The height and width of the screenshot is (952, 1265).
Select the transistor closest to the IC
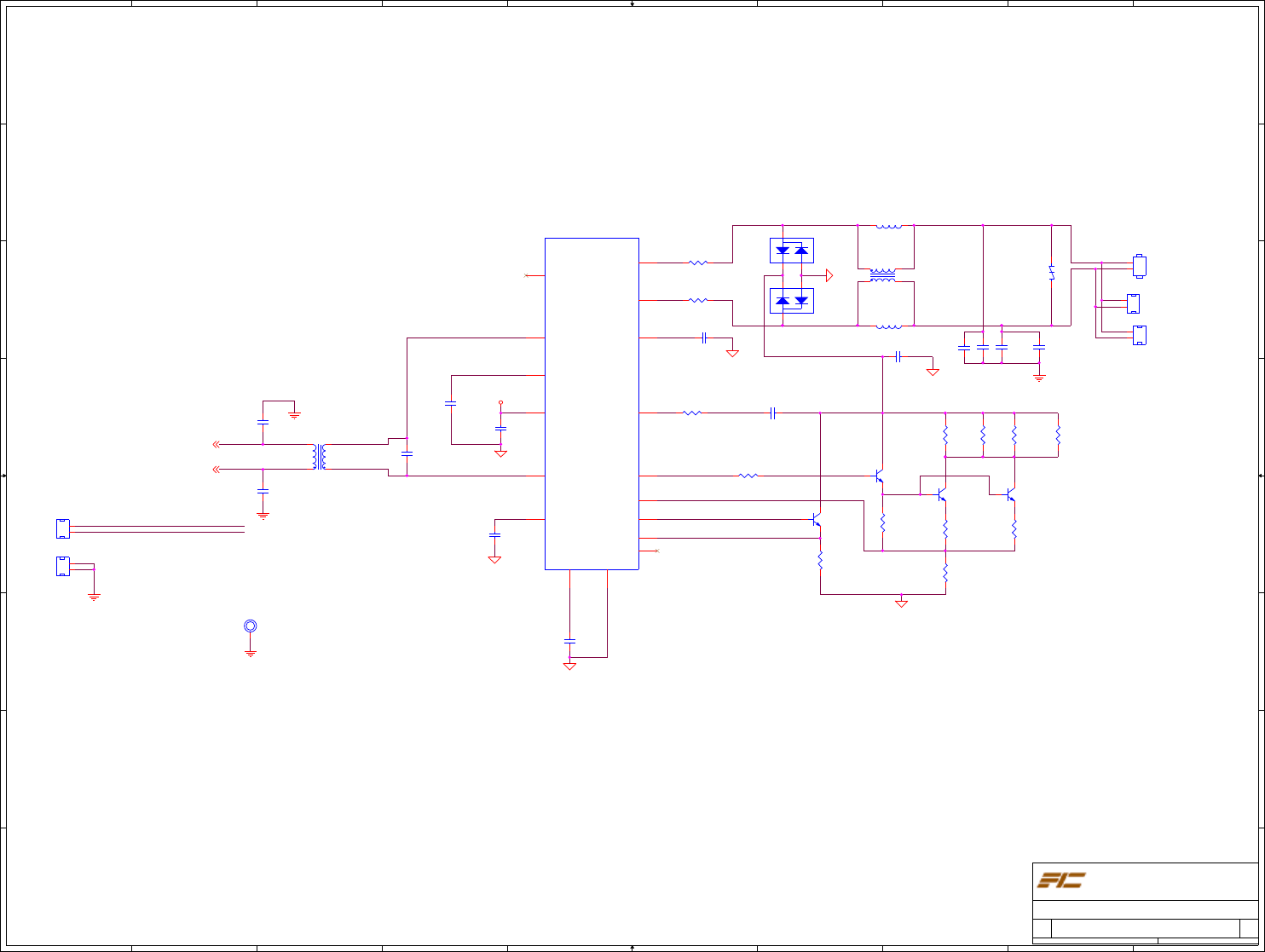tap(817, 519)
